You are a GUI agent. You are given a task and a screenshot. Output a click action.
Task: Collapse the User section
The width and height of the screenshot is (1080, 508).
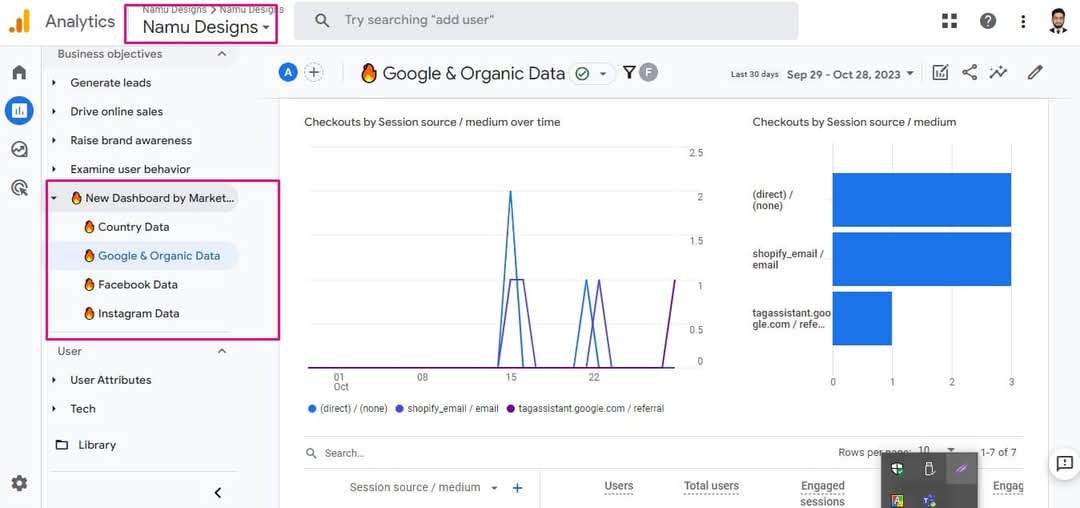222,351
